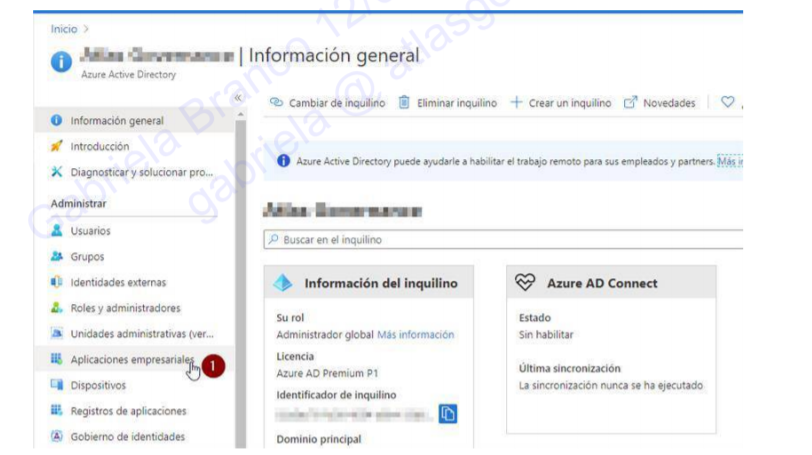Screen dimensions: 812x455
Task: Click the sidebar vertical scrollbar
Action: coord(240,284)
